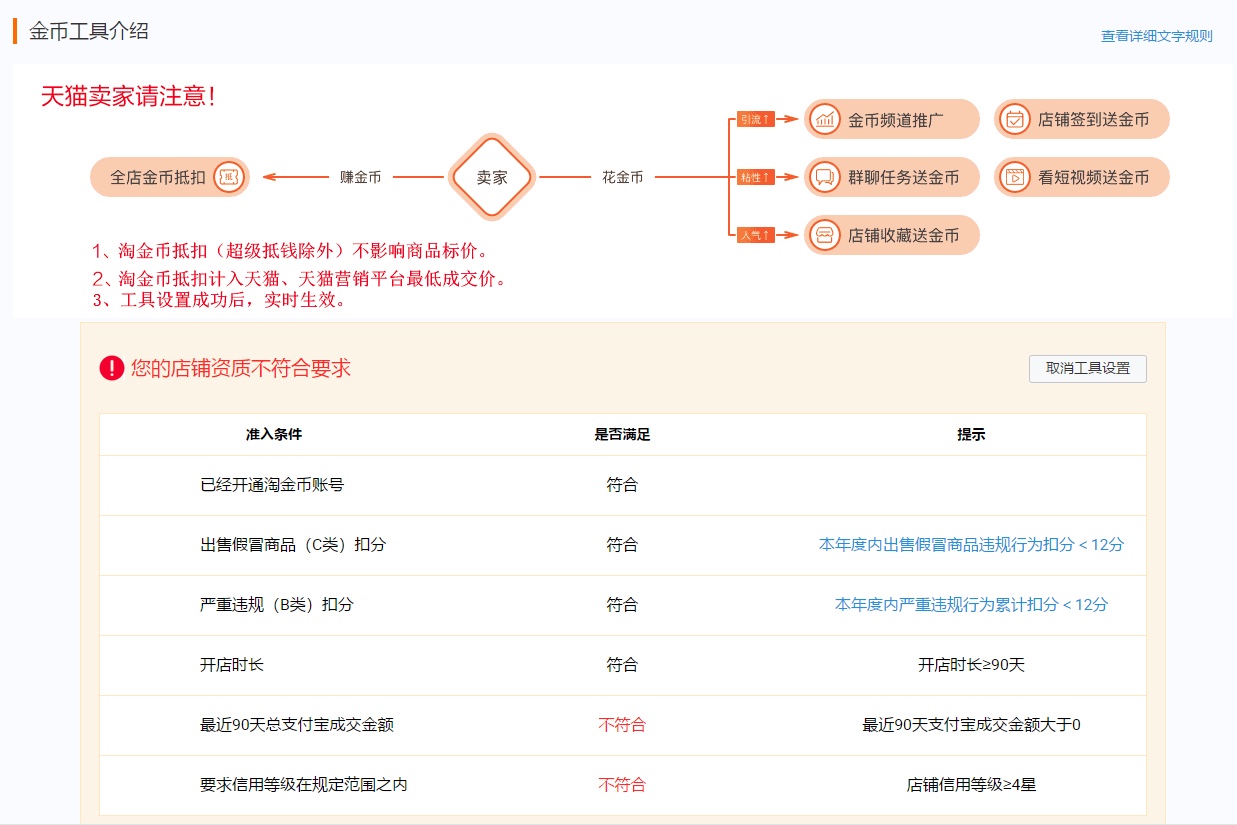
Task: Click the shop icon beside 店铺收藏送金币
Action: (825, 235)
